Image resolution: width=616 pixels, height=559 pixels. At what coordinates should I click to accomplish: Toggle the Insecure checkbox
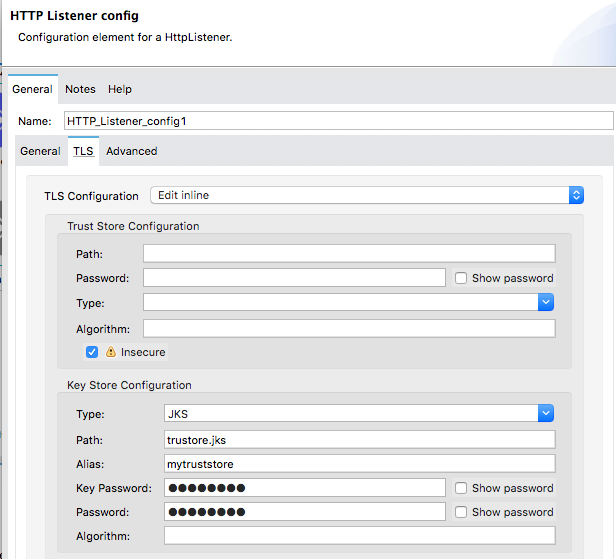(92, 352)
